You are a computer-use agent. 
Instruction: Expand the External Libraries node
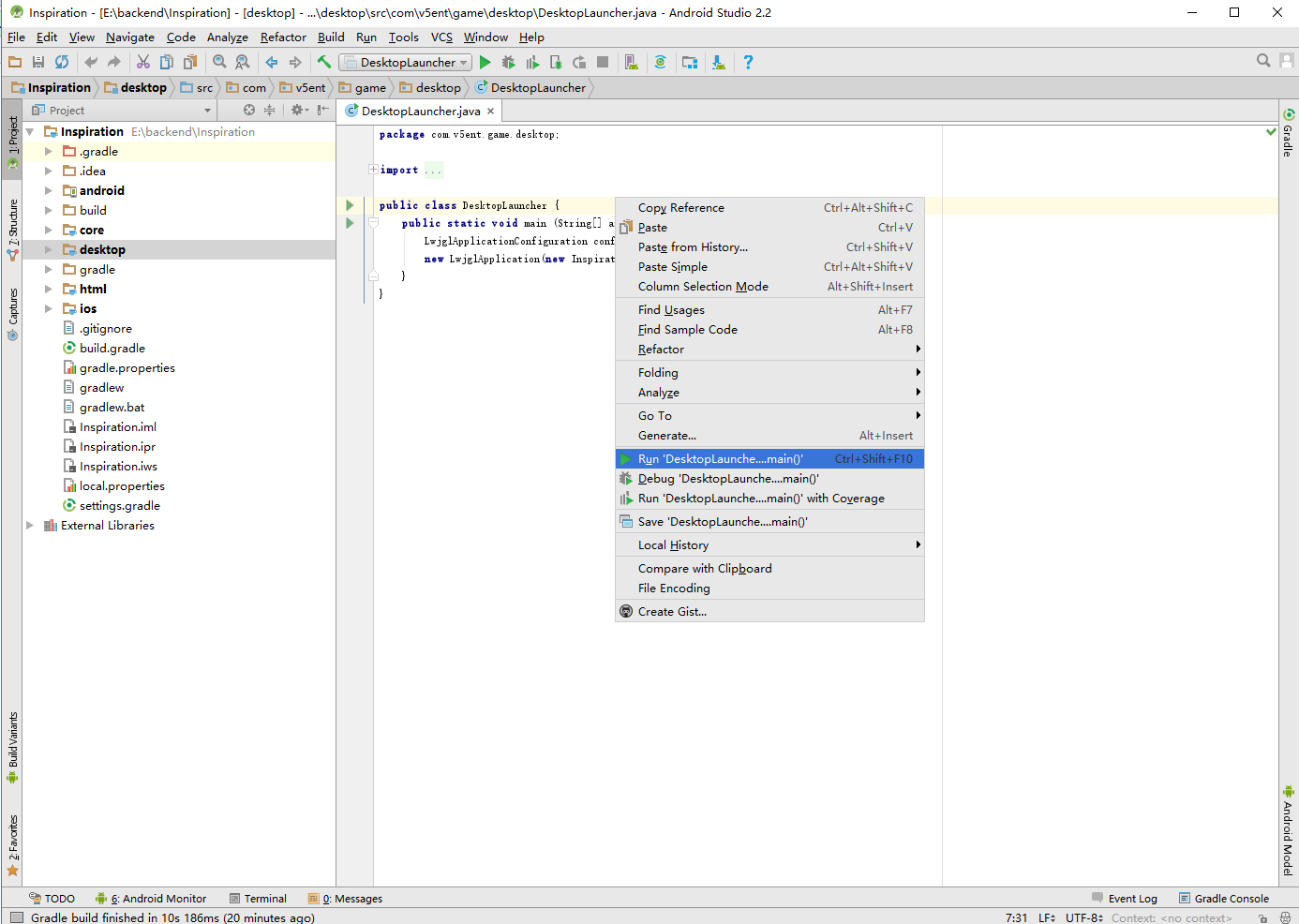click(30, 525)
